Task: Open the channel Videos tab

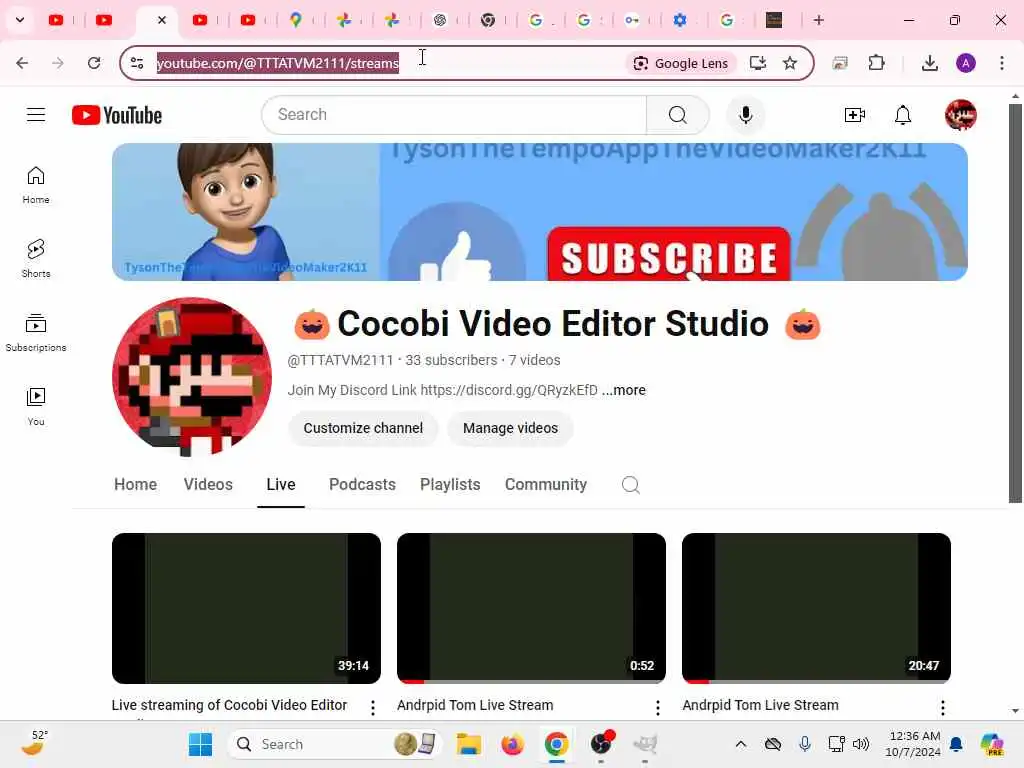Action: coord(208,485)
